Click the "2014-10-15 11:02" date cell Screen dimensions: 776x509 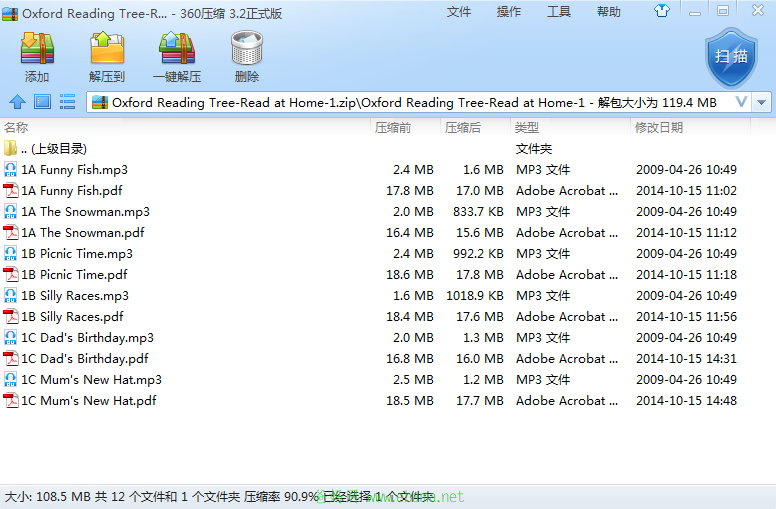[686, 191]
